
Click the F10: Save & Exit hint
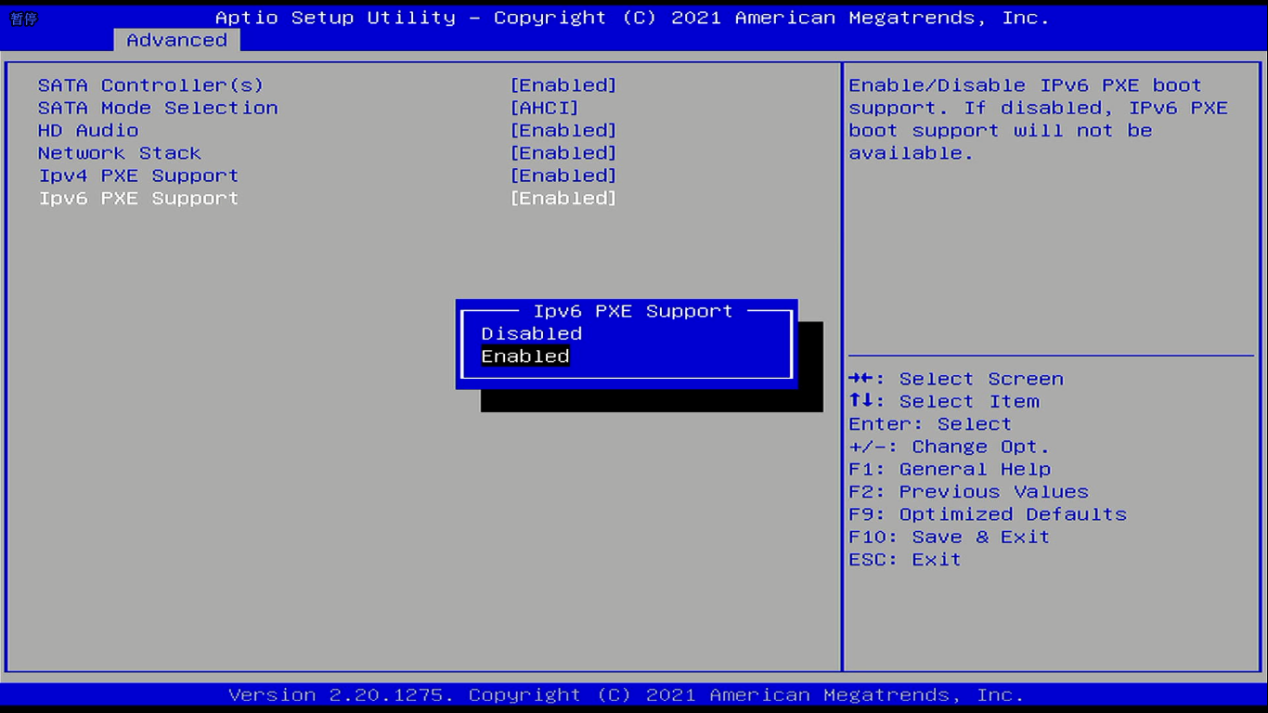[949, 537]
